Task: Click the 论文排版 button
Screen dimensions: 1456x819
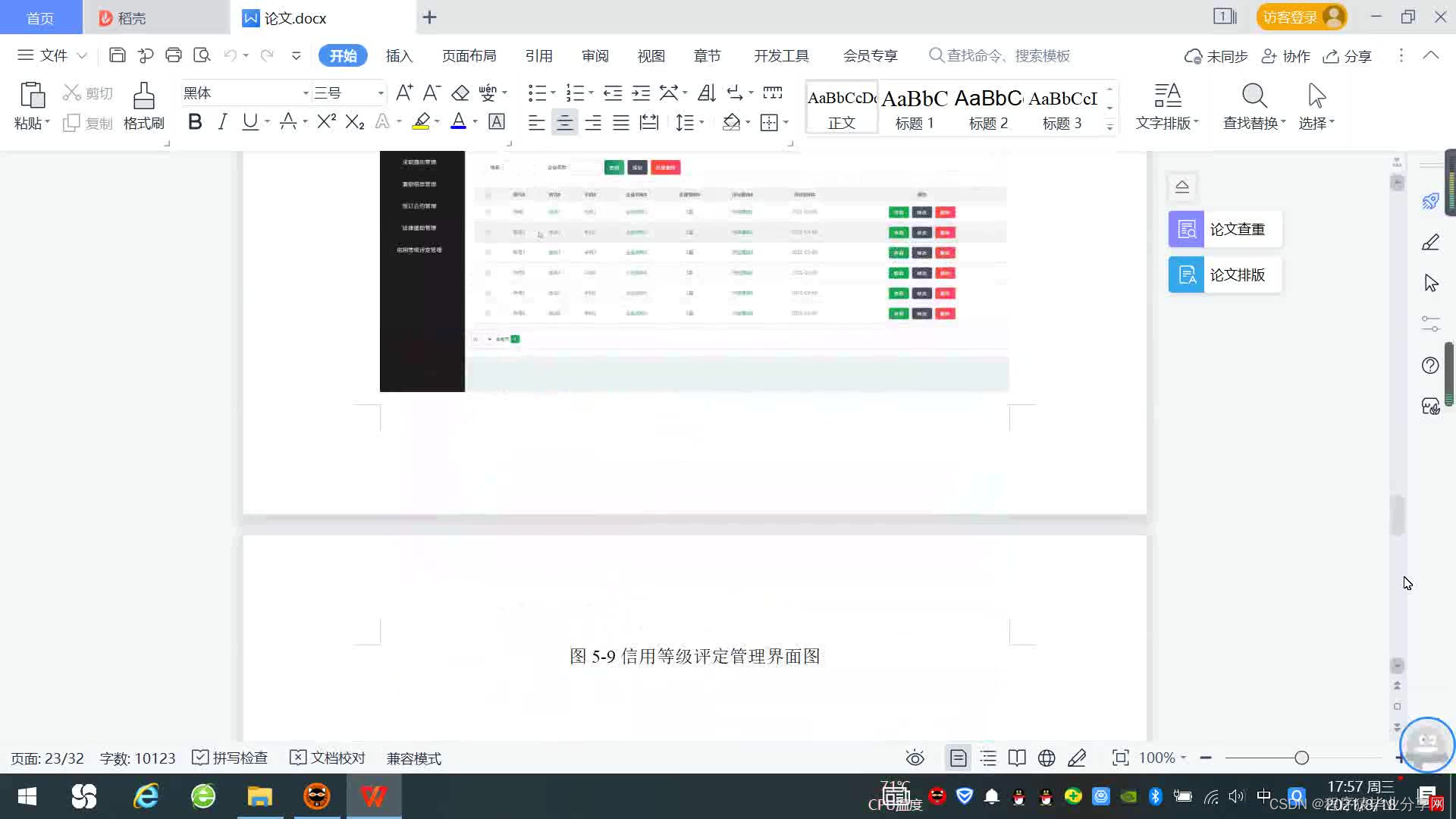Action: coord(1224,275)
